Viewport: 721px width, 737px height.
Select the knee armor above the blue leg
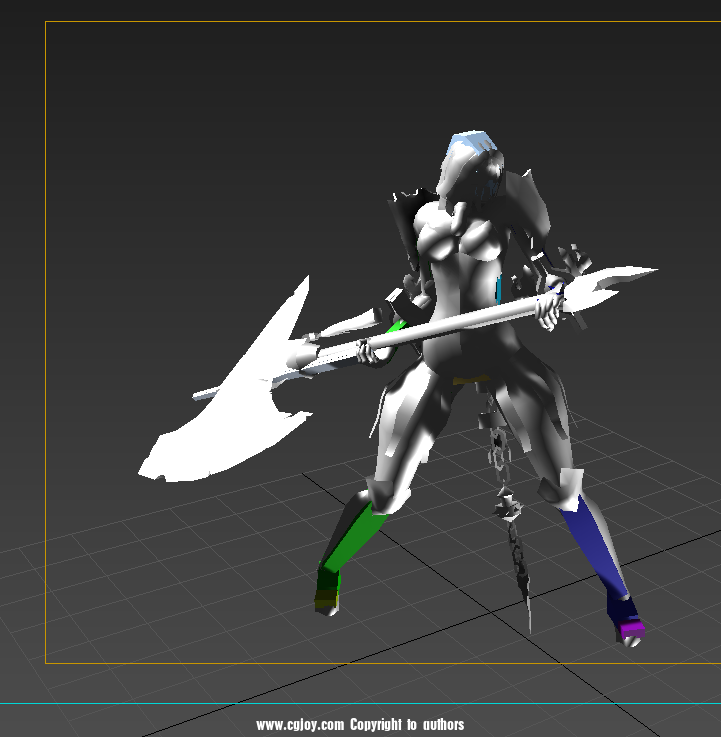(558, 487)
